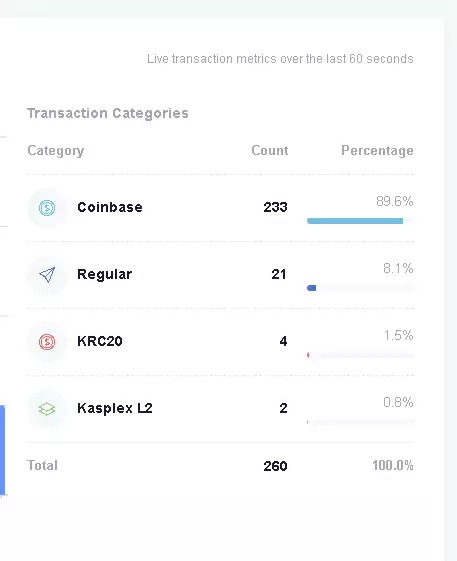Click the Coinbase count value 233
The width and height of the screenshot is (457, 561).
[x=275, y=207]
